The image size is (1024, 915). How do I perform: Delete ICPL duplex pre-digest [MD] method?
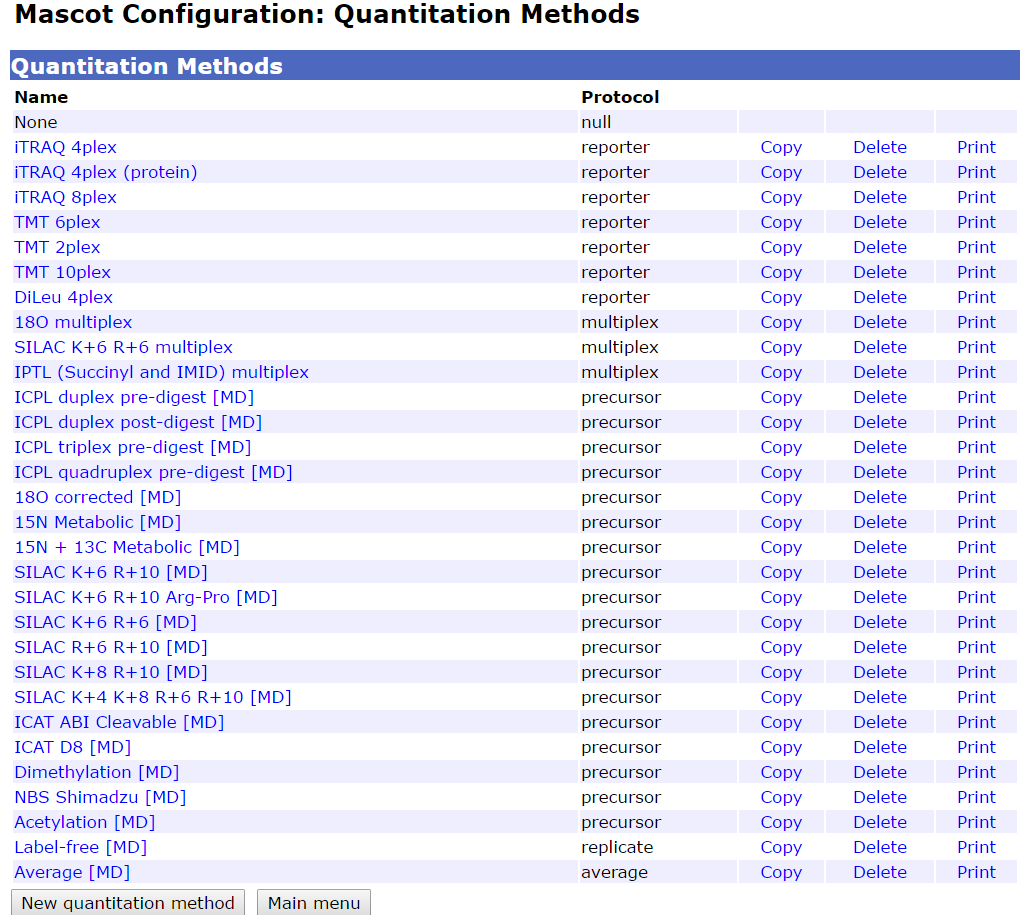[880, 397]
